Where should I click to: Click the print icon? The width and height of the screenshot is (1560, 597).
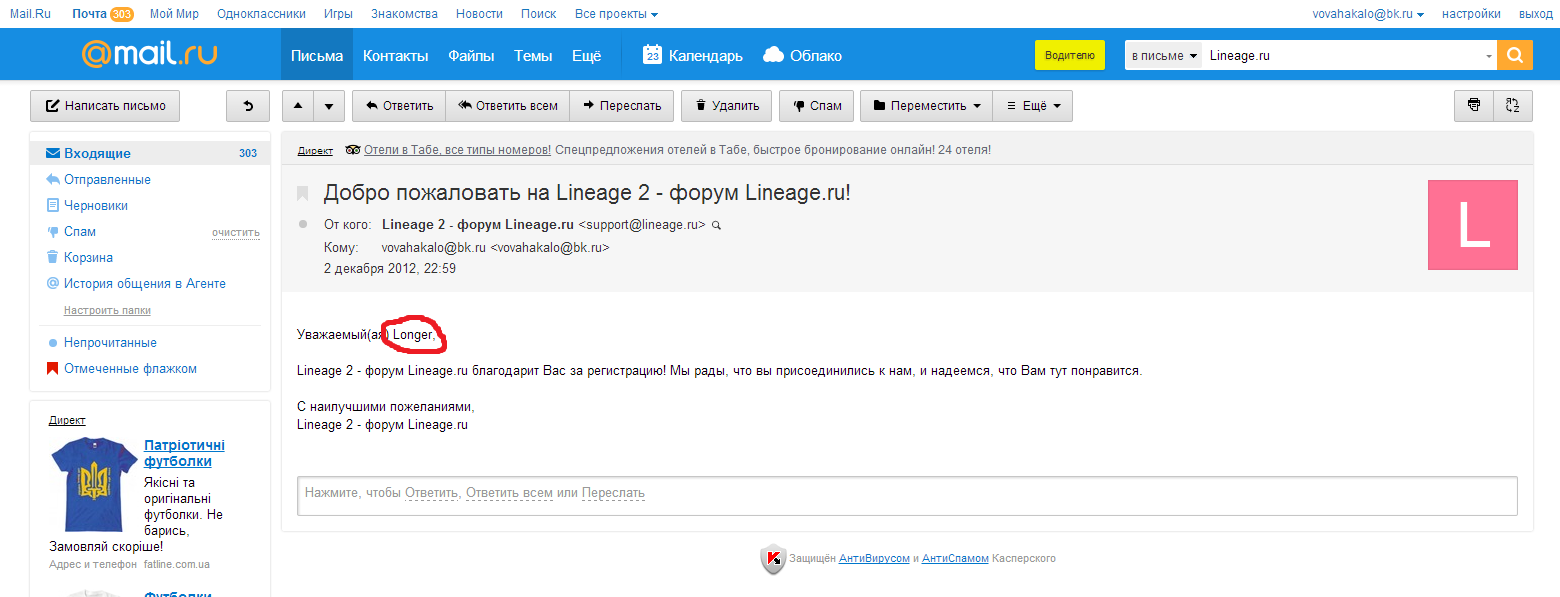pos(1473,105)
